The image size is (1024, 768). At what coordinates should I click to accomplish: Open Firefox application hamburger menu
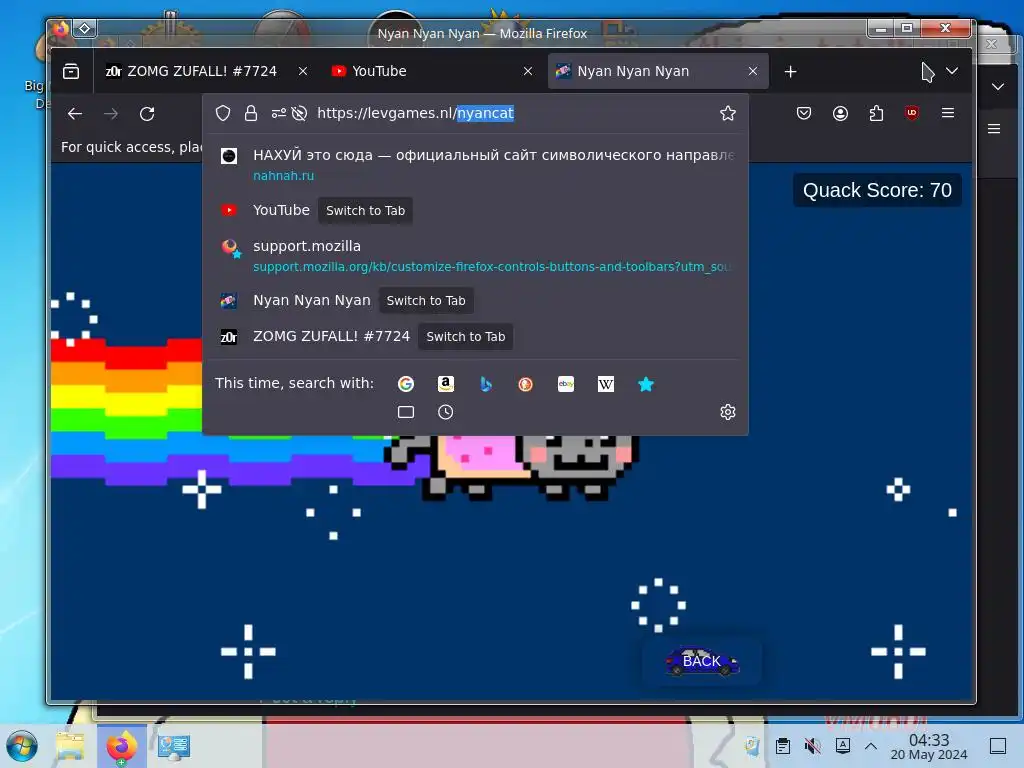click(x=948, y=113)
